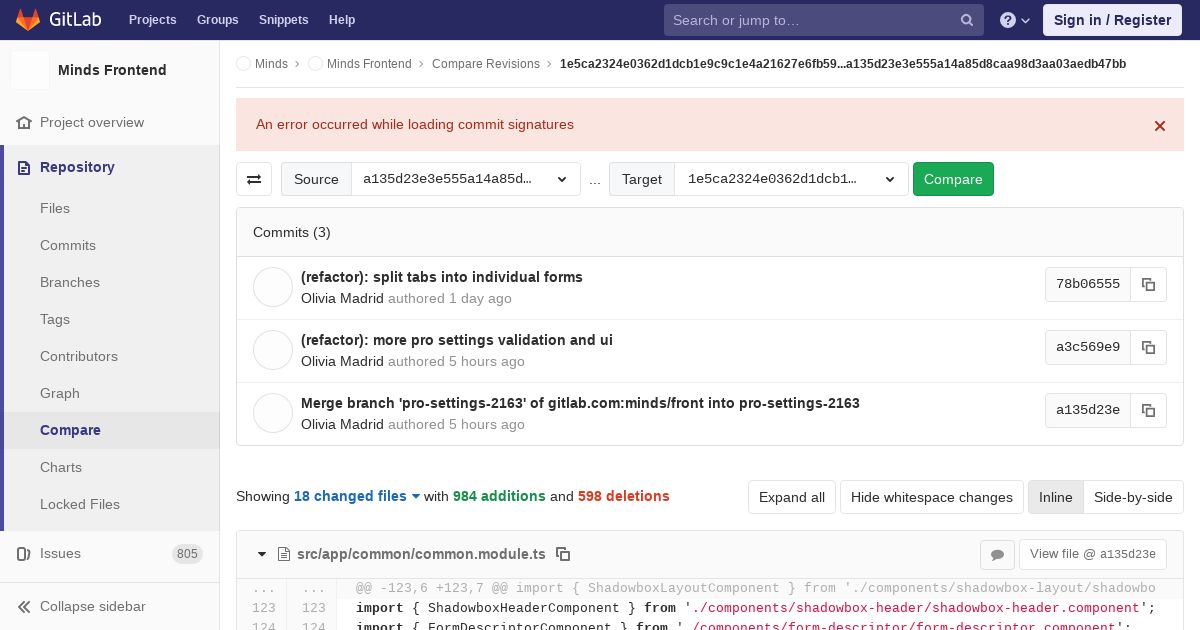Open Charts in the sidebar
1200x630 pixels.
(x=61, y=467)
